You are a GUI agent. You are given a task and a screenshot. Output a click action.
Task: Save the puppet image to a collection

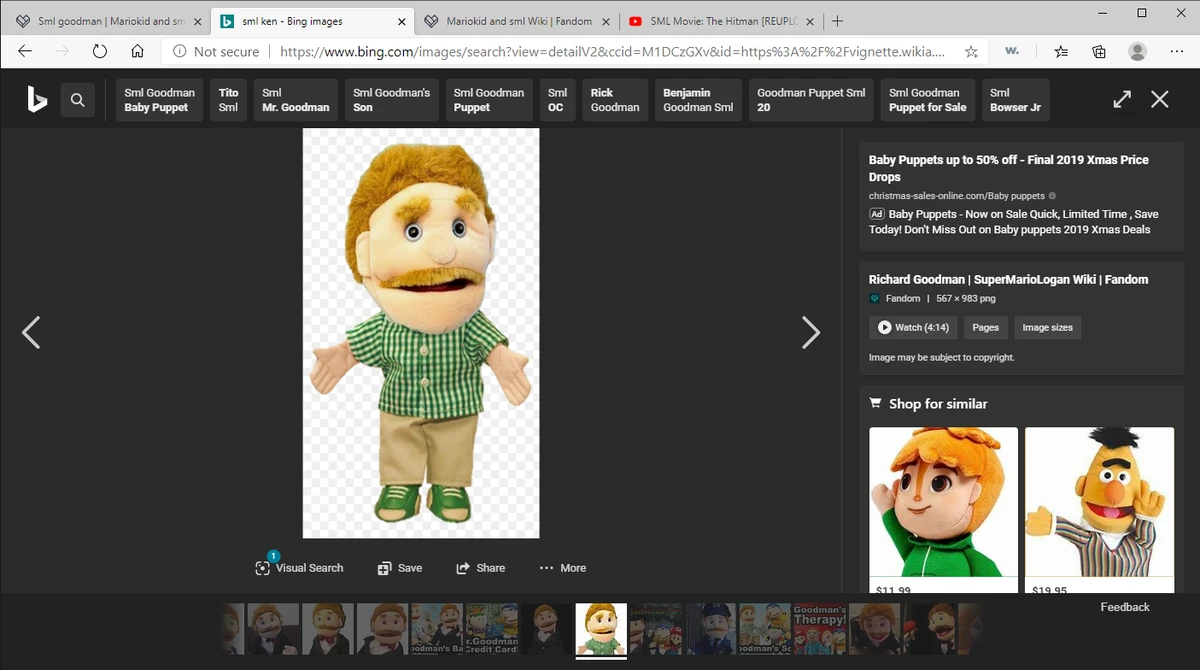pyautogui.click(x=400, y=567)
